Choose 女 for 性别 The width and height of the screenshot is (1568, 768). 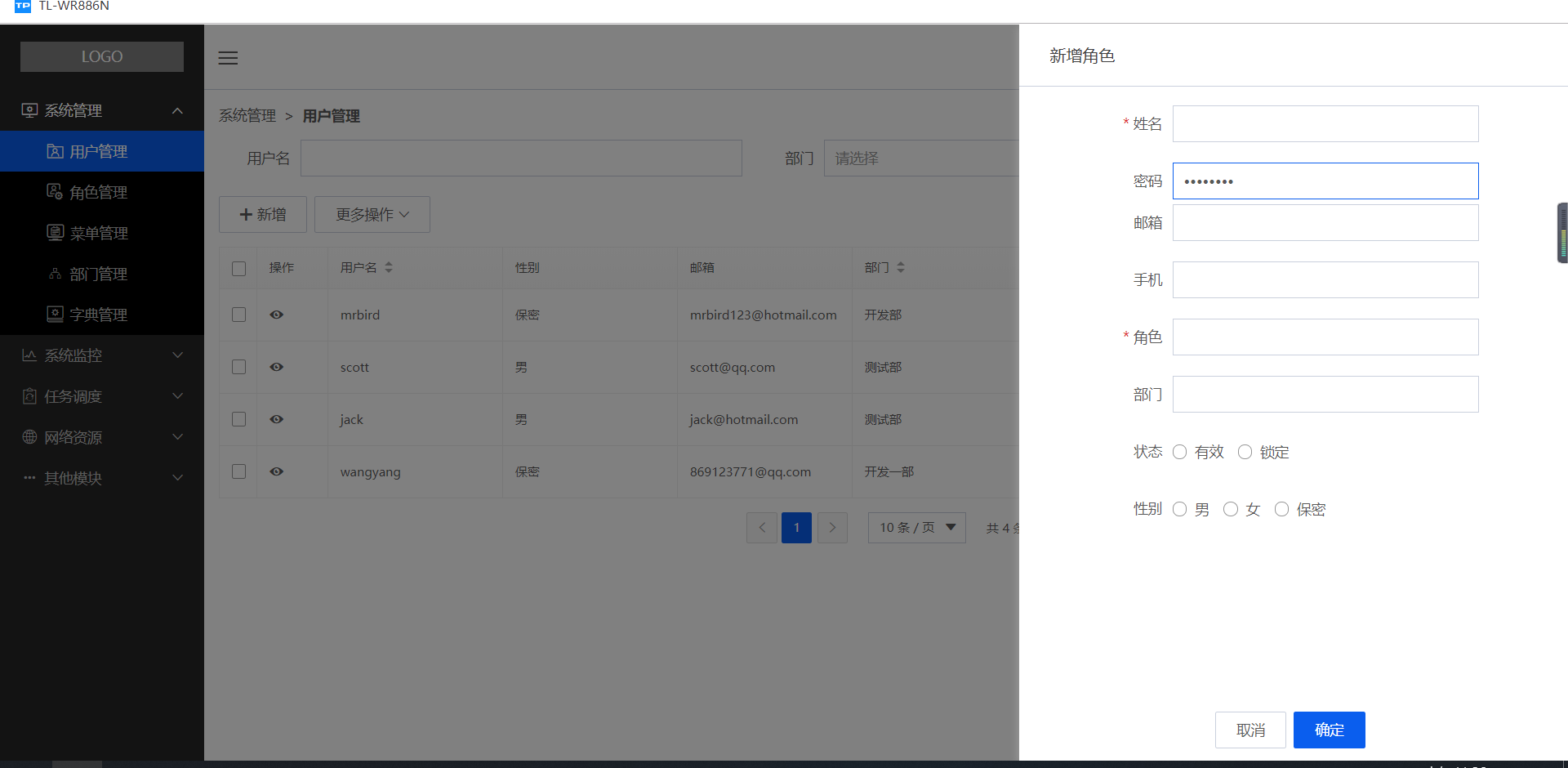coord(1231,508)
